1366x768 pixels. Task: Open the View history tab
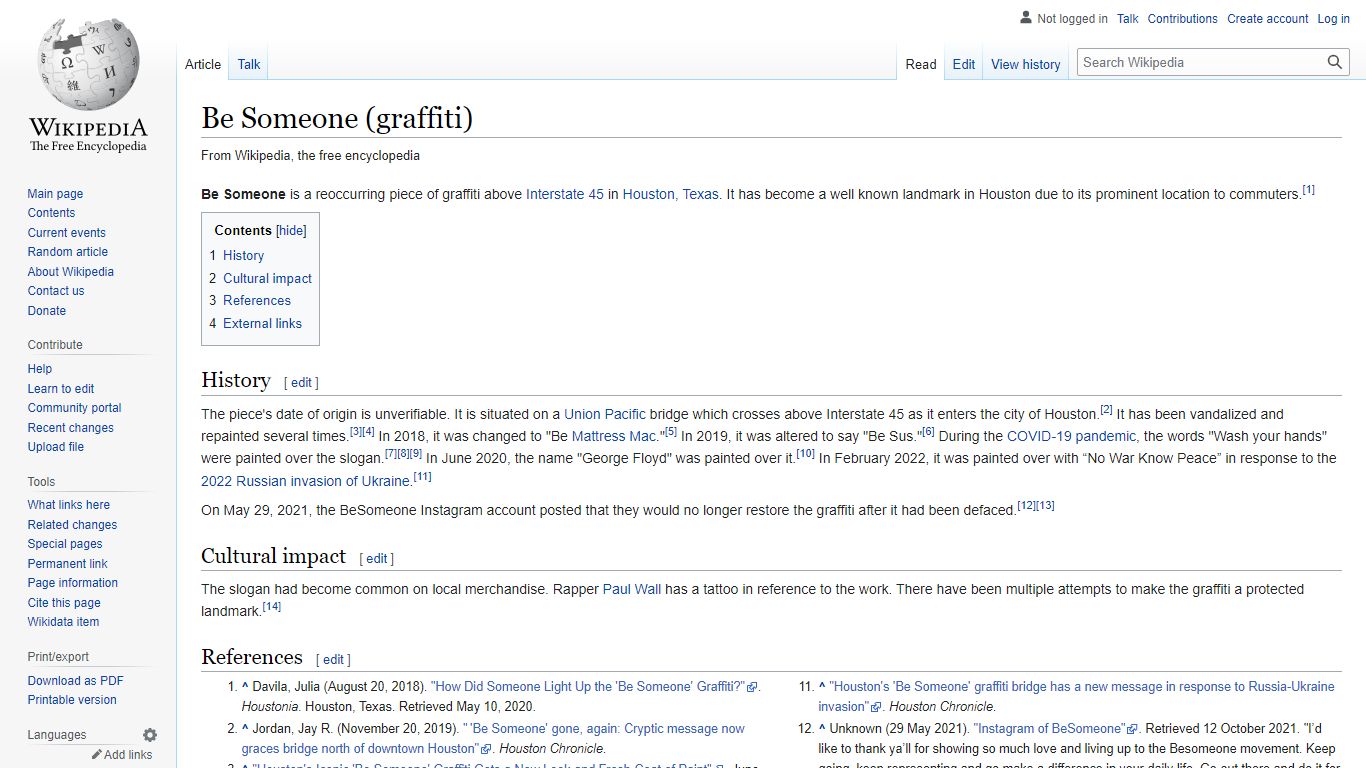pos(1026,64)
